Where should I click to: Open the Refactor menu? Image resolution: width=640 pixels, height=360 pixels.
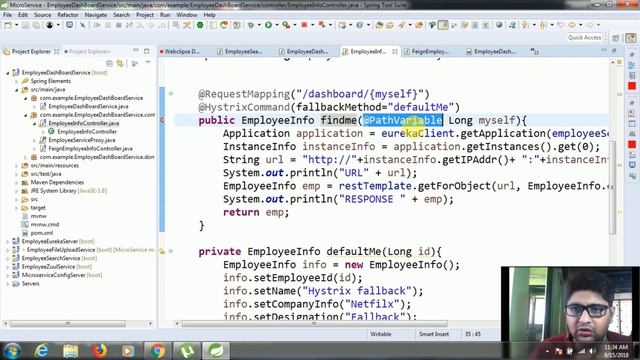[68, 15]
